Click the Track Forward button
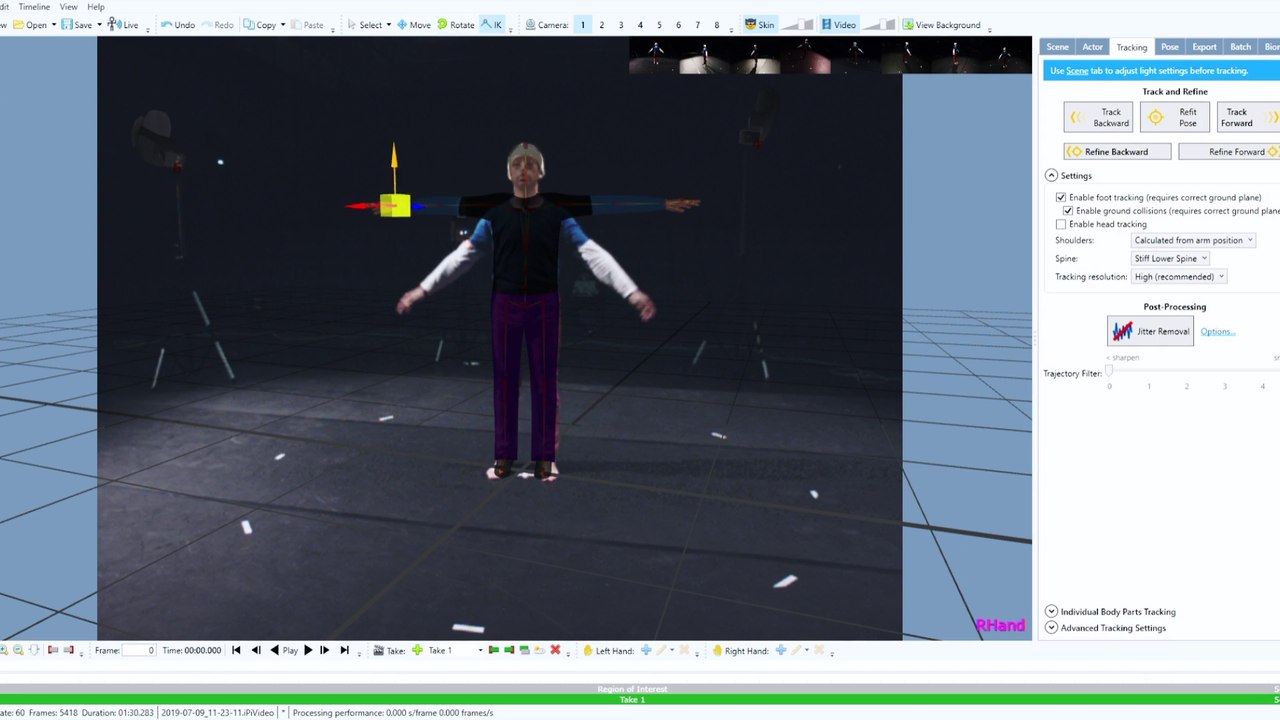1280x720 pixels. pyautogui.click(x=1250, y=117)
